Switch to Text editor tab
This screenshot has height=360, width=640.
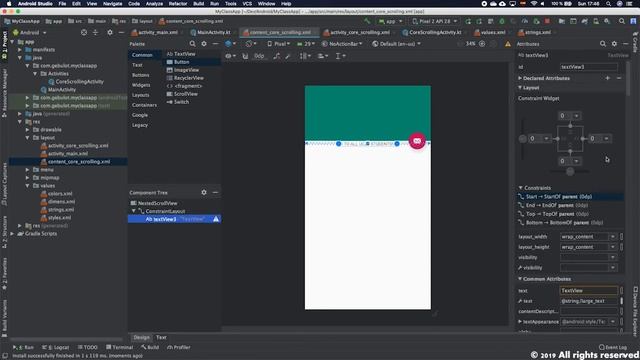(161, 338)
